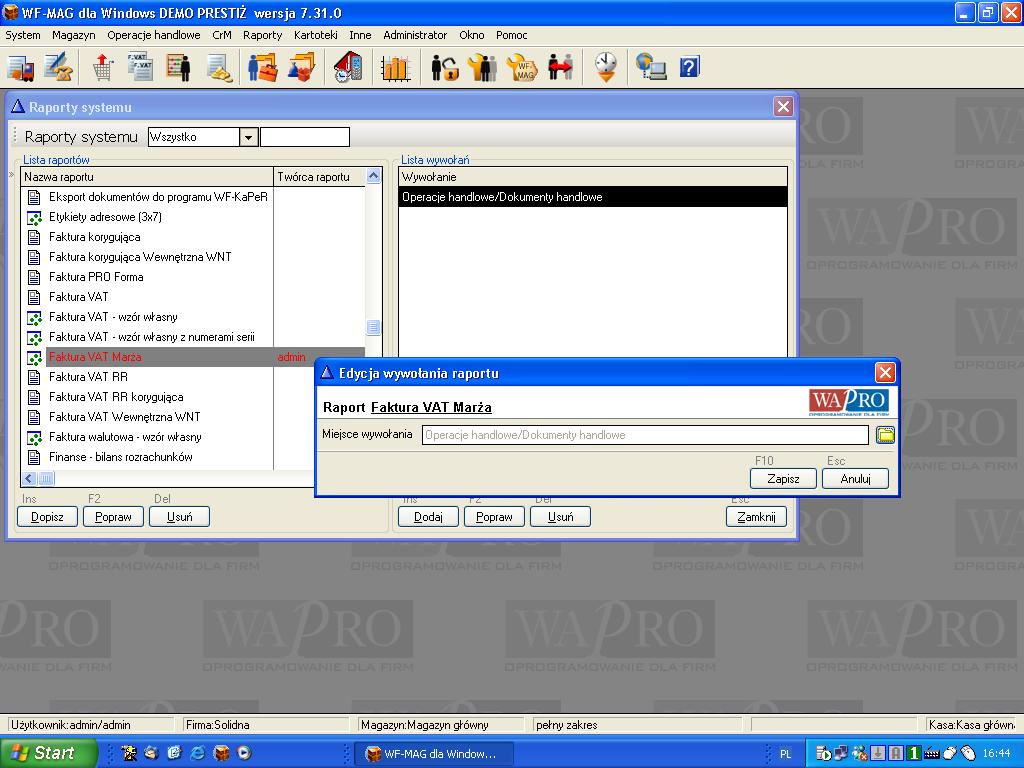Click the bar chart reports icon
Viewport: 1024px width, 768px height.
pyautogui.click(x=396, y=67)
